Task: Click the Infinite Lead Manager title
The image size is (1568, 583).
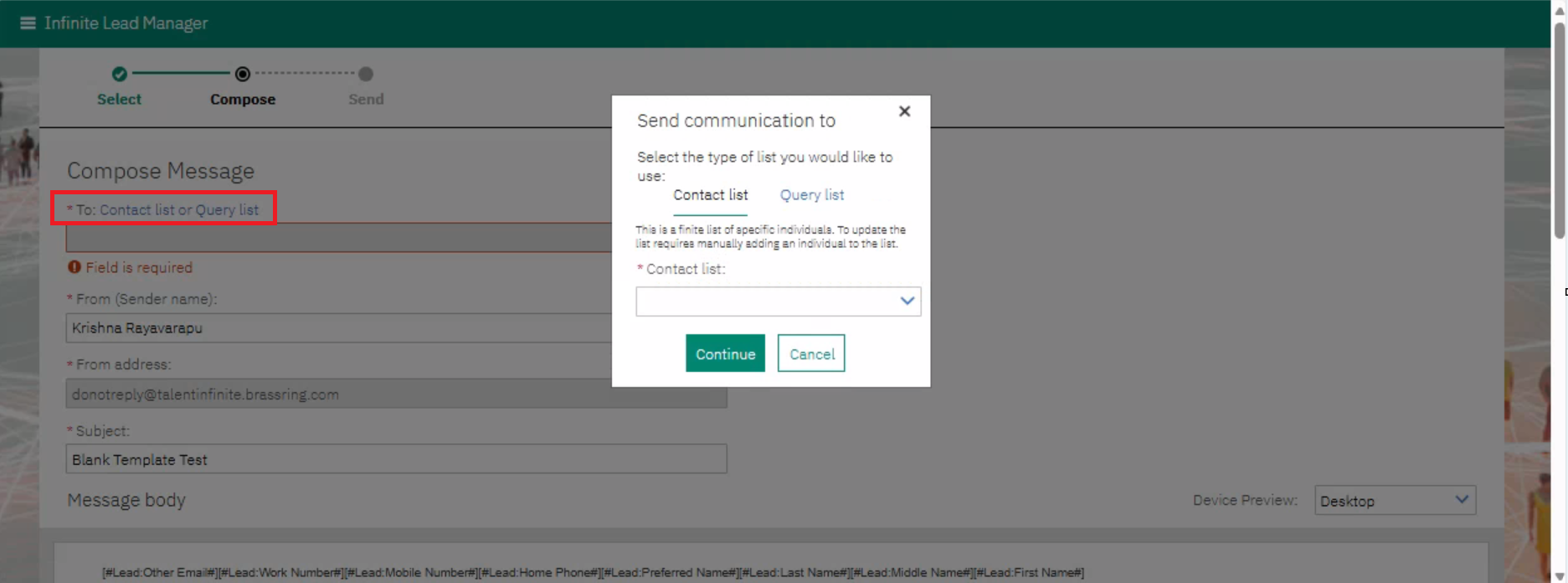Action: (126, 23)
